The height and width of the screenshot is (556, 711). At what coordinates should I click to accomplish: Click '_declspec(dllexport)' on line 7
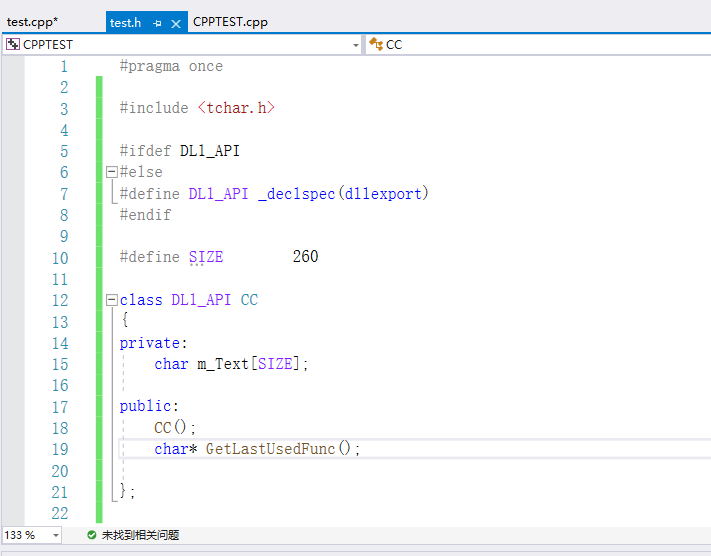click(343, 194)
